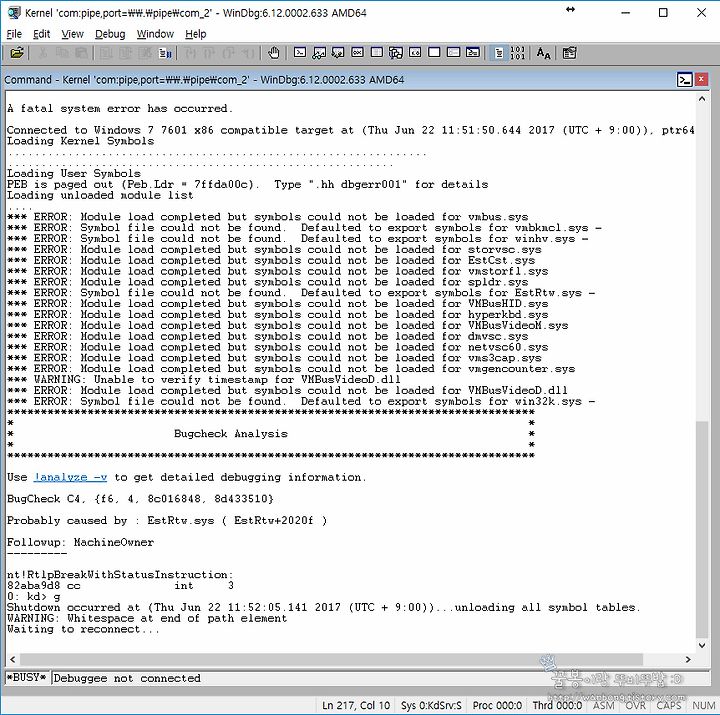Open the Options toolbar icon
This screenshot has height=715, width=720.
570,53
